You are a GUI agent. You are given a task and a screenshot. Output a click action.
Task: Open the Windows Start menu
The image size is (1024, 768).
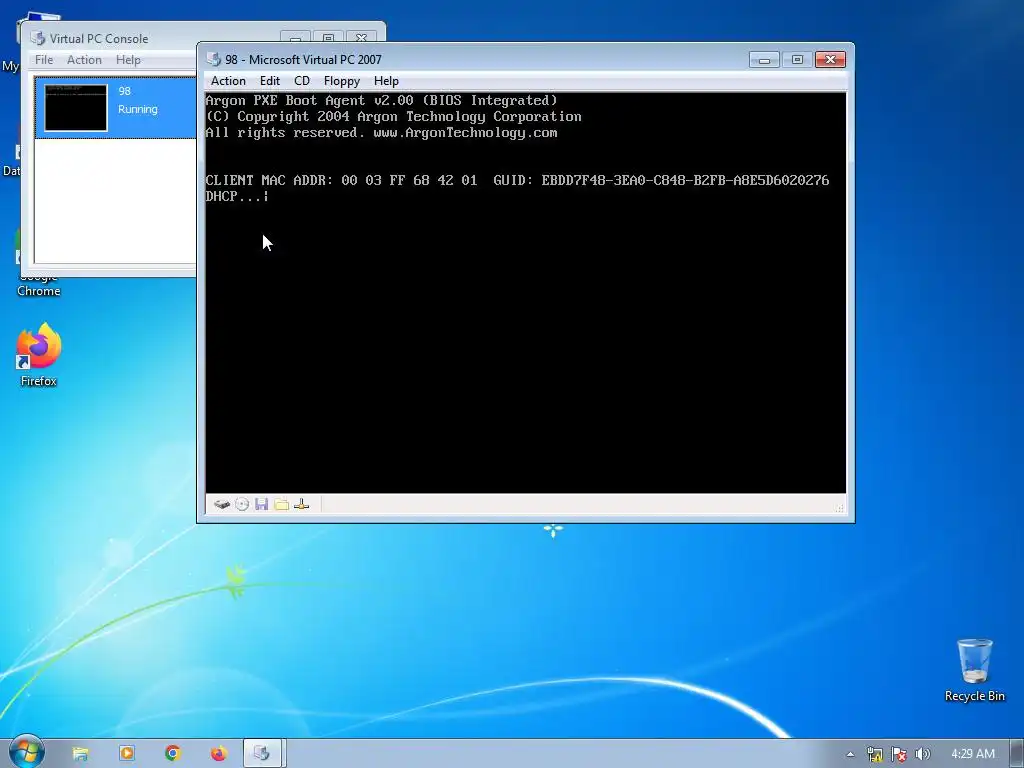tap(26, 752)
